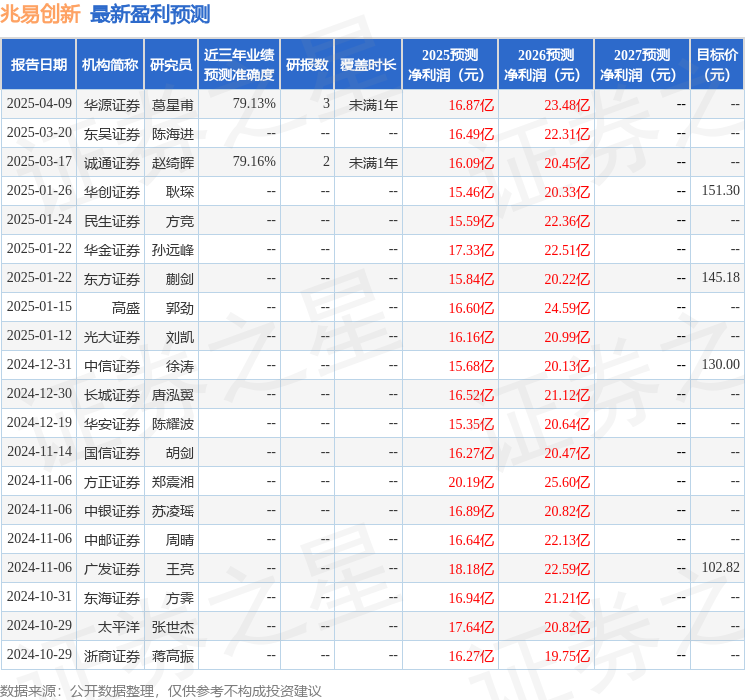
Task: Select analyst 唐泓翼
Action: pyautogui.click(x=173, y=395)
